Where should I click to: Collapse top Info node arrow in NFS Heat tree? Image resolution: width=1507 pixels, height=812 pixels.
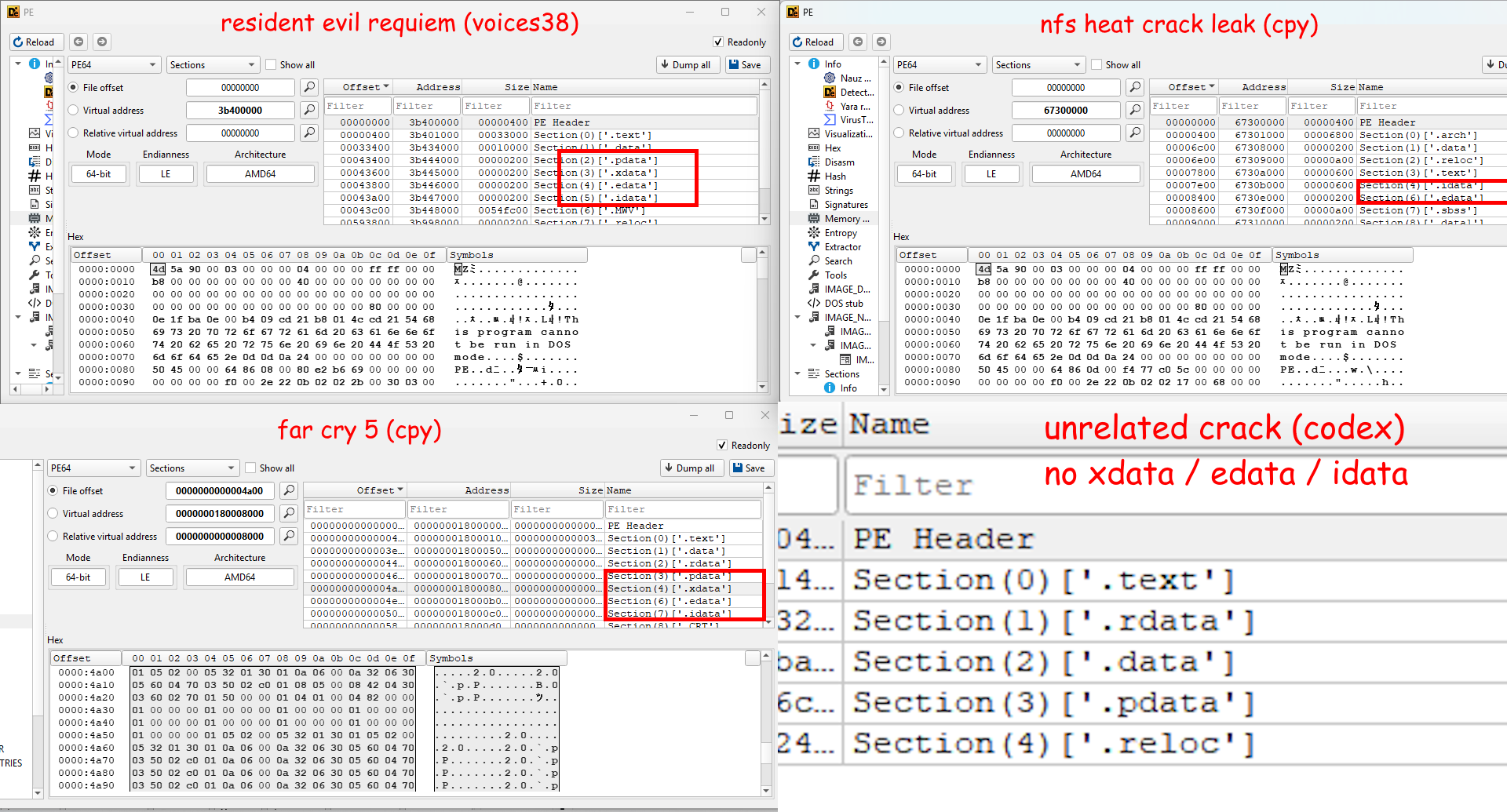[x=798, y=64]
